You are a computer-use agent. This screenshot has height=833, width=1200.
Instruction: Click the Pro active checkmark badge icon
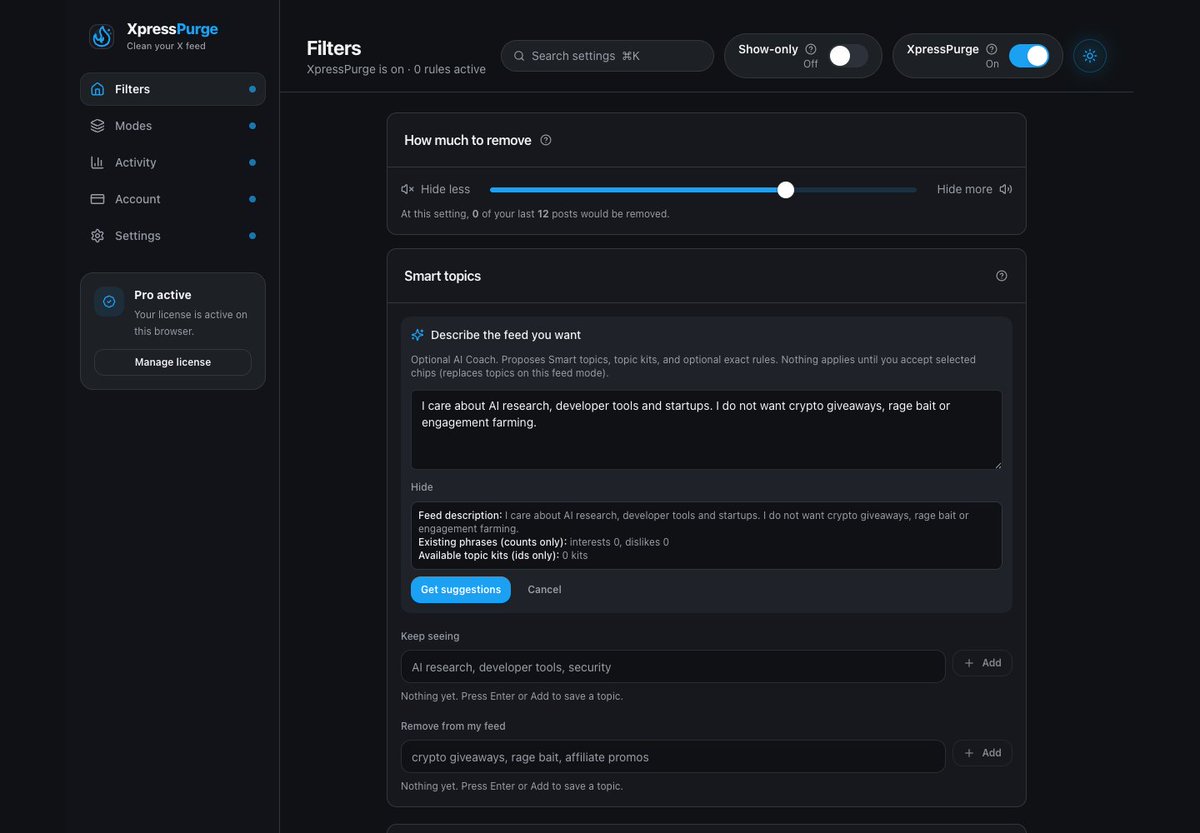(x=109, y=301)
